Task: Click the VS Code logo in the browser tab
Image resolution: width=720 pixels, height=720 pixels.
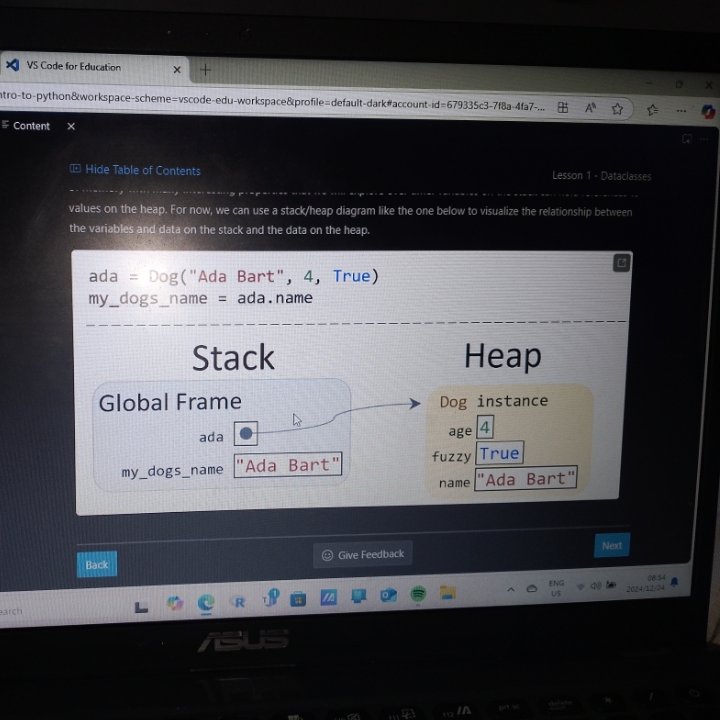Action: coord(12,65)
